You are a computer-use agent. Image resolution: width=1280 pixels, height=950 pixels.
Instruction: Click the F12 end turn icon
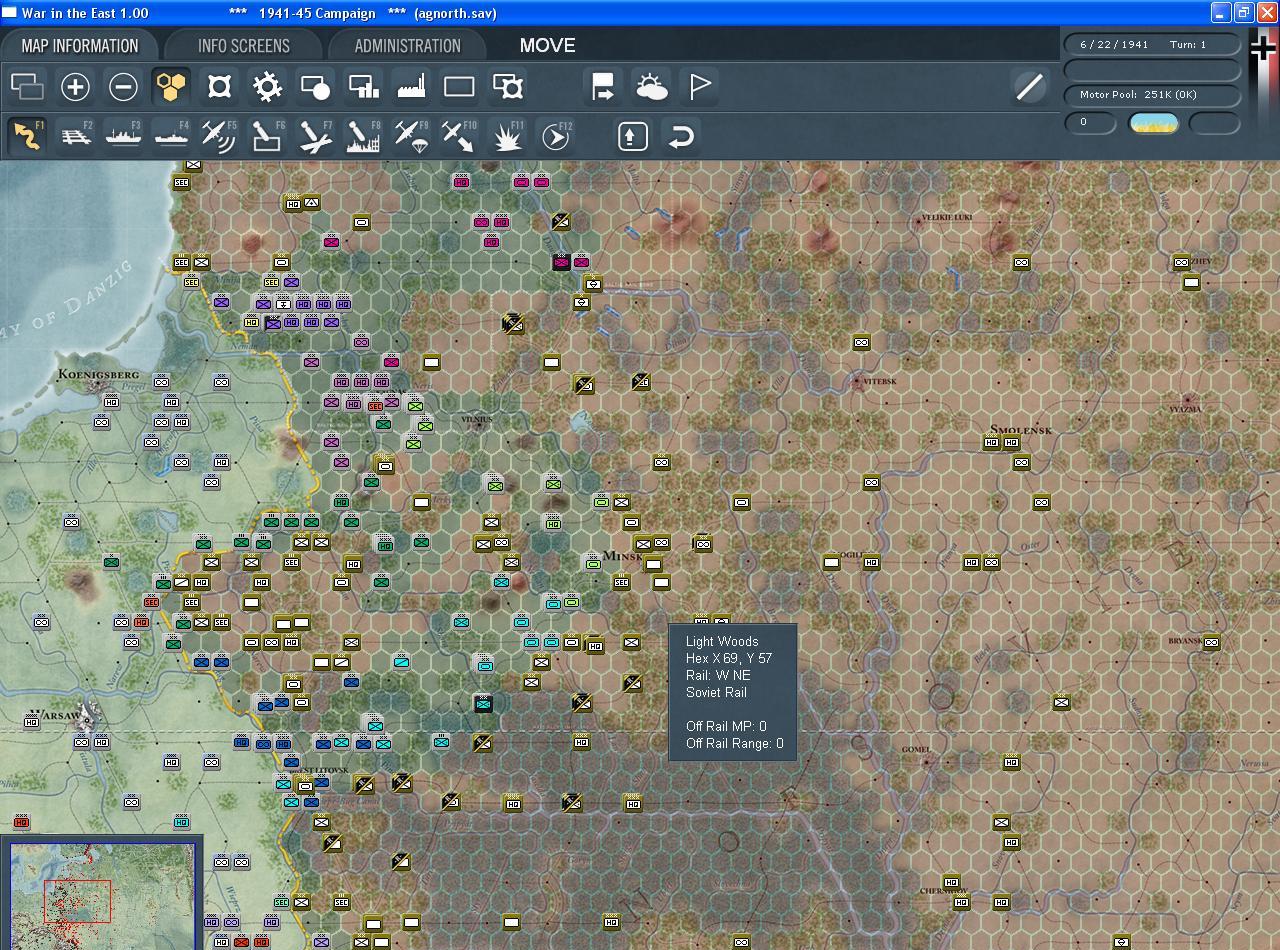click(555, 135)
